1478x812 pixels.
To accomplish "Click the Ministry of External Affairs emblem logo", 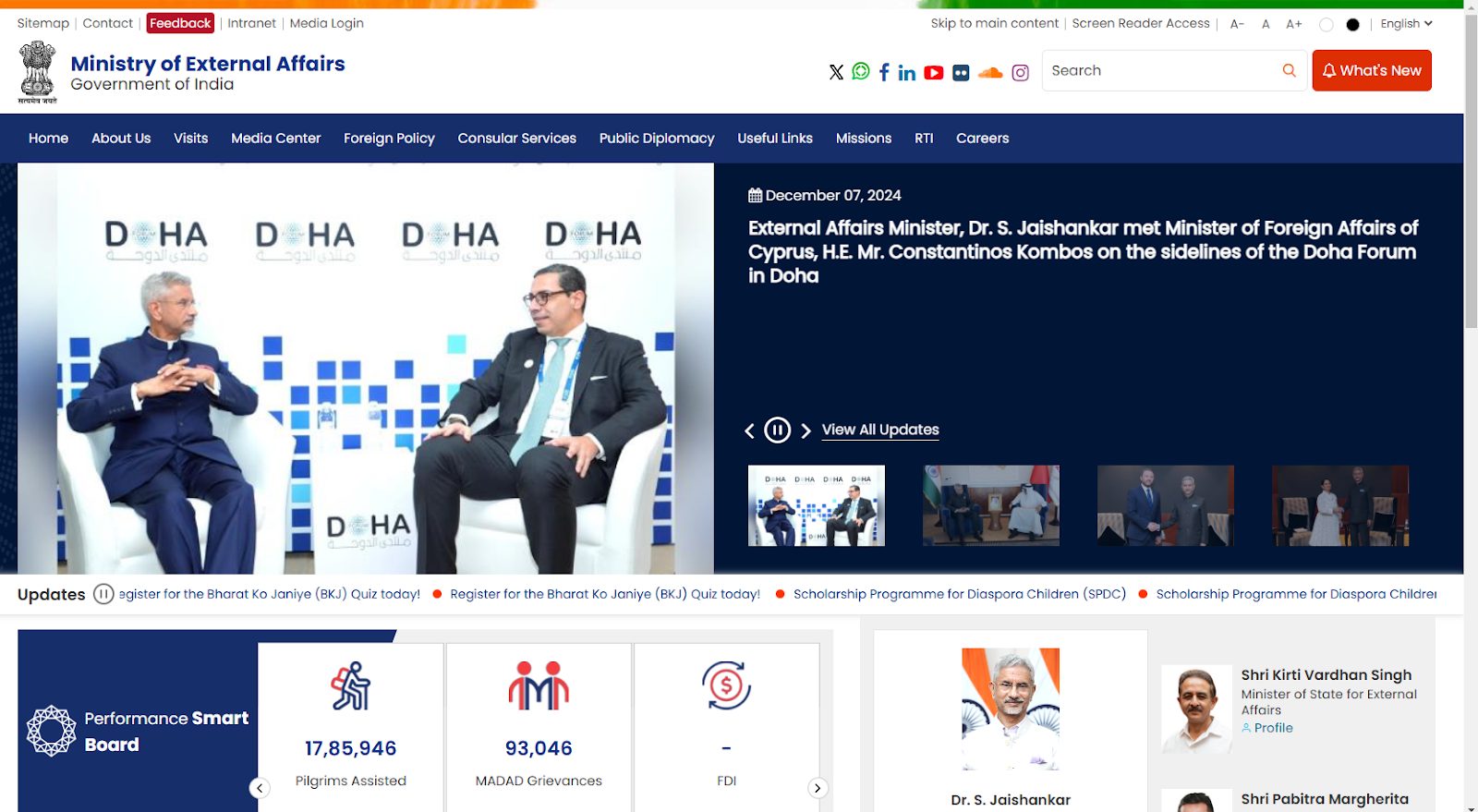I will click(x=37, y=72).
